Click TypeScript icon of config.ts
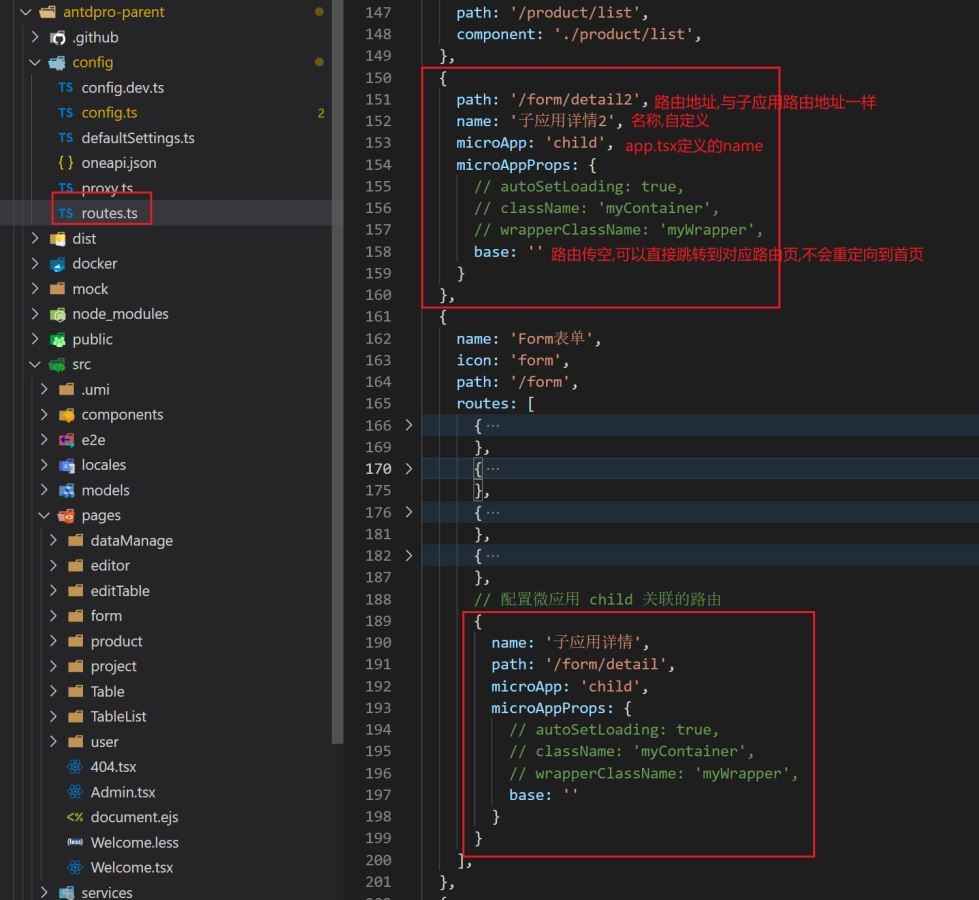Viewport: 979px width, 900px height. pos(66,112)
